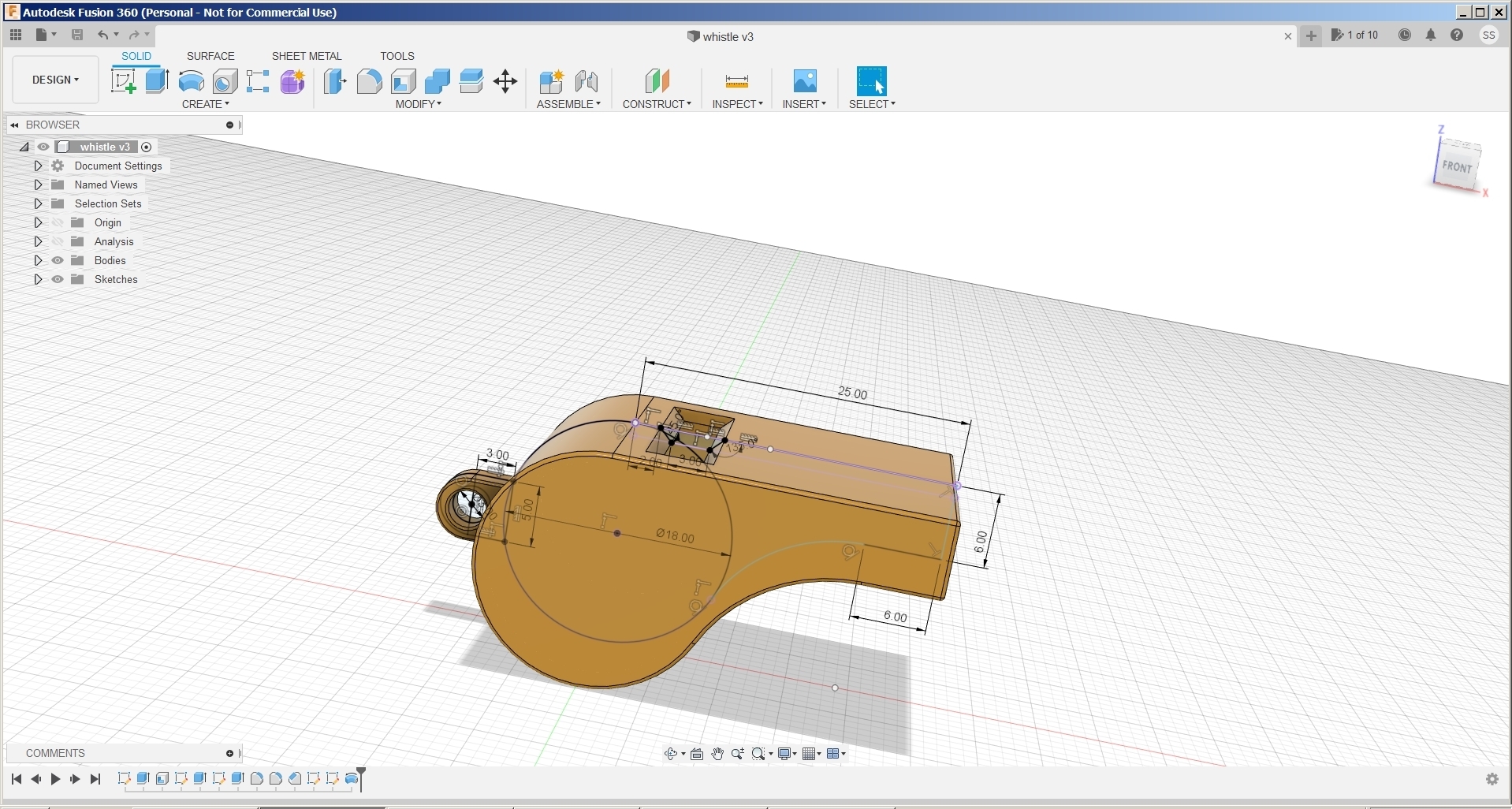Select the Create Sketch tool
Screen dimensions: 1512x809
[124, 81]
